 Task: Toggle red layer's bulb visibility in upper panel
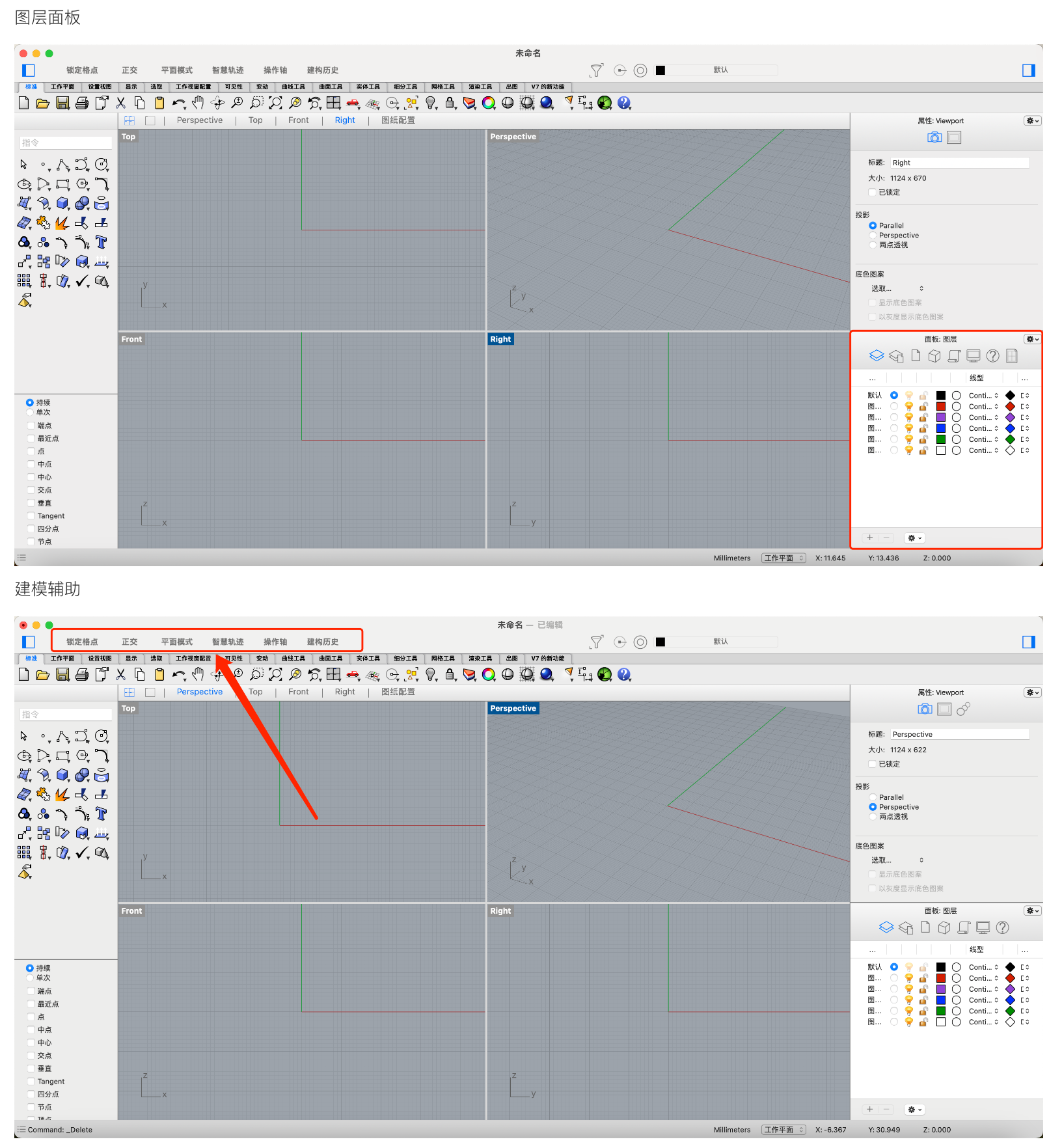pos(909,407)
